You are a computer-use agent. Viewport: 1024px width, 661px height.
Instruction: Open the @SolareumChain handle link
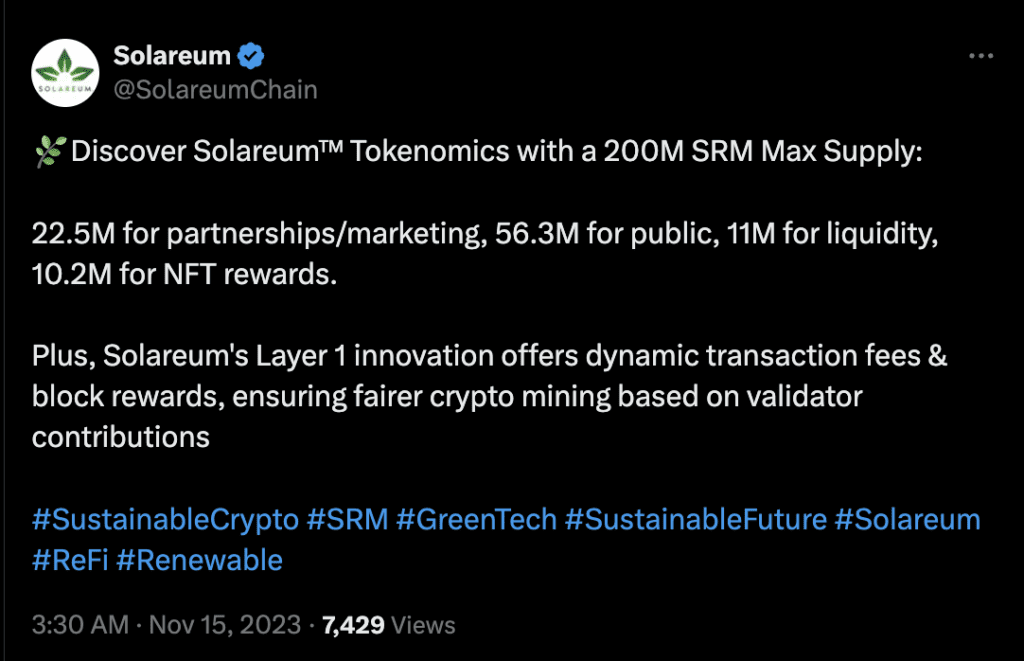pos(215,90)
